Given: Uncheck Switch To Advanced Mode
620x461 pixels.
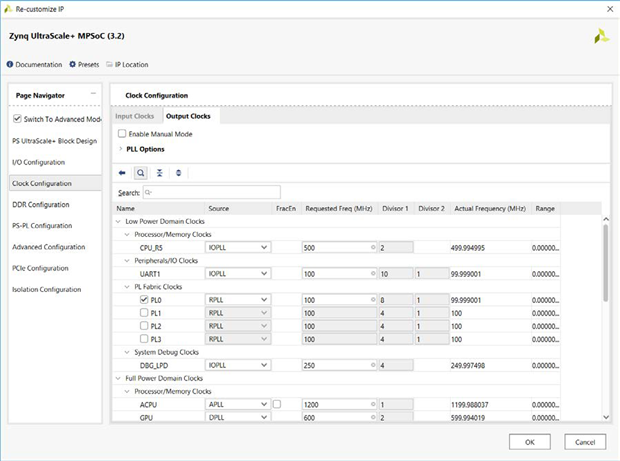Looking at the screenshot, I should [17, 119].
